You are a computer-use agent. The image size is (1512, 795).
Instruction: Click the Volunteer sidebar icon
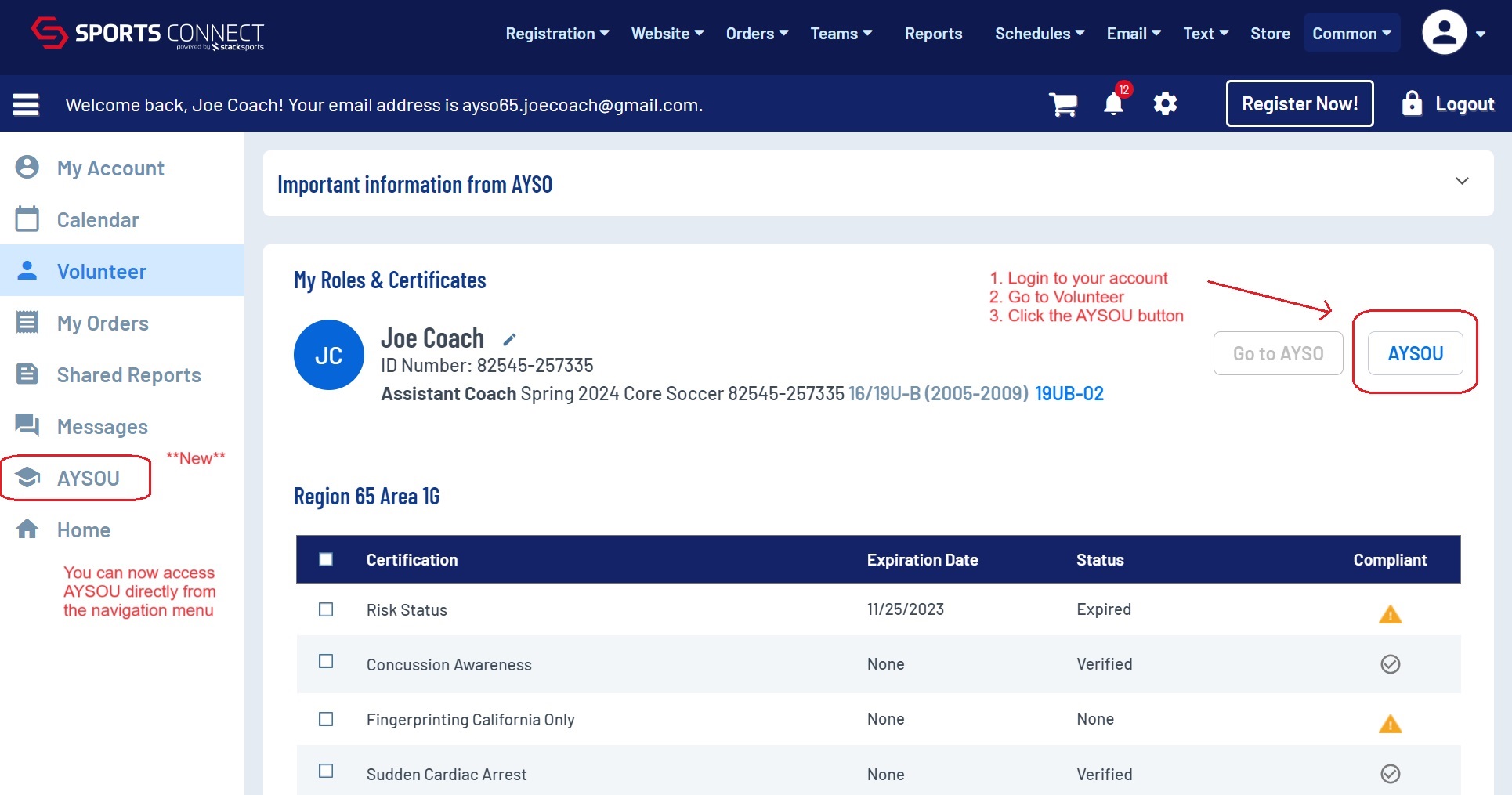[27, 270]
